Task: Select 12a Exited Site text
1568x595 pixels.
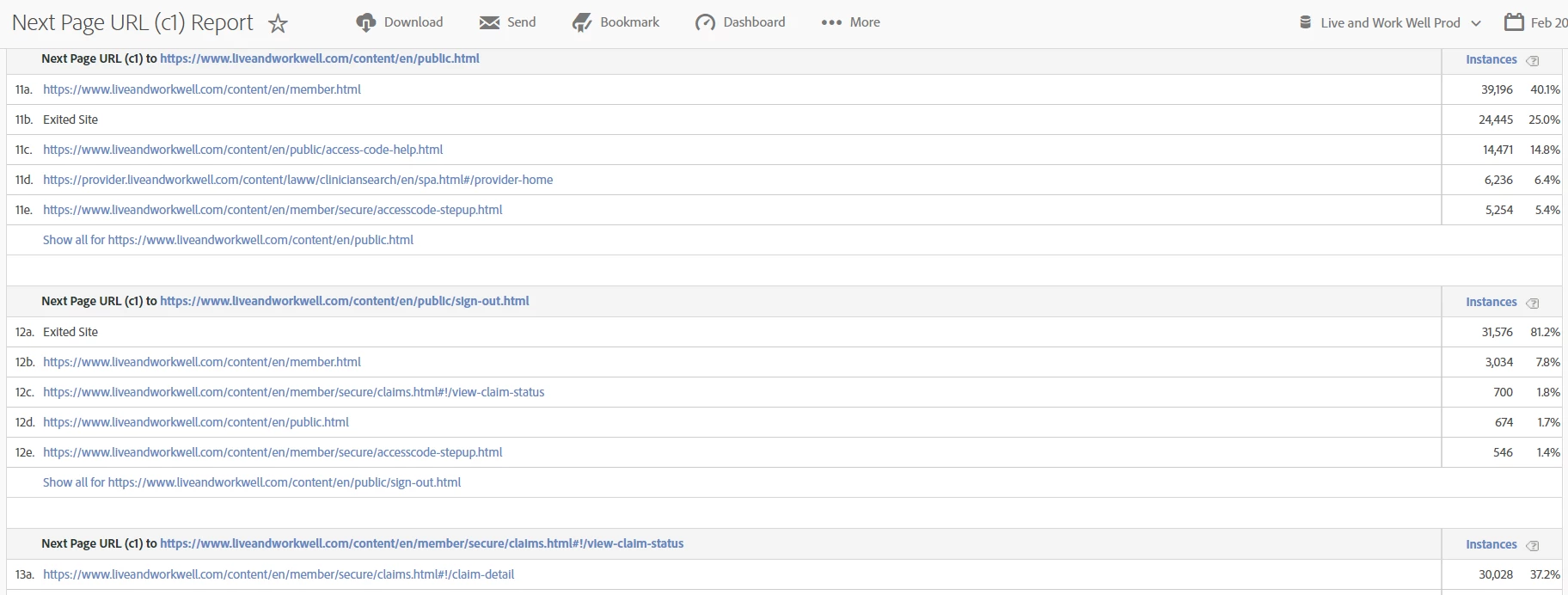Action: point(70,332)
